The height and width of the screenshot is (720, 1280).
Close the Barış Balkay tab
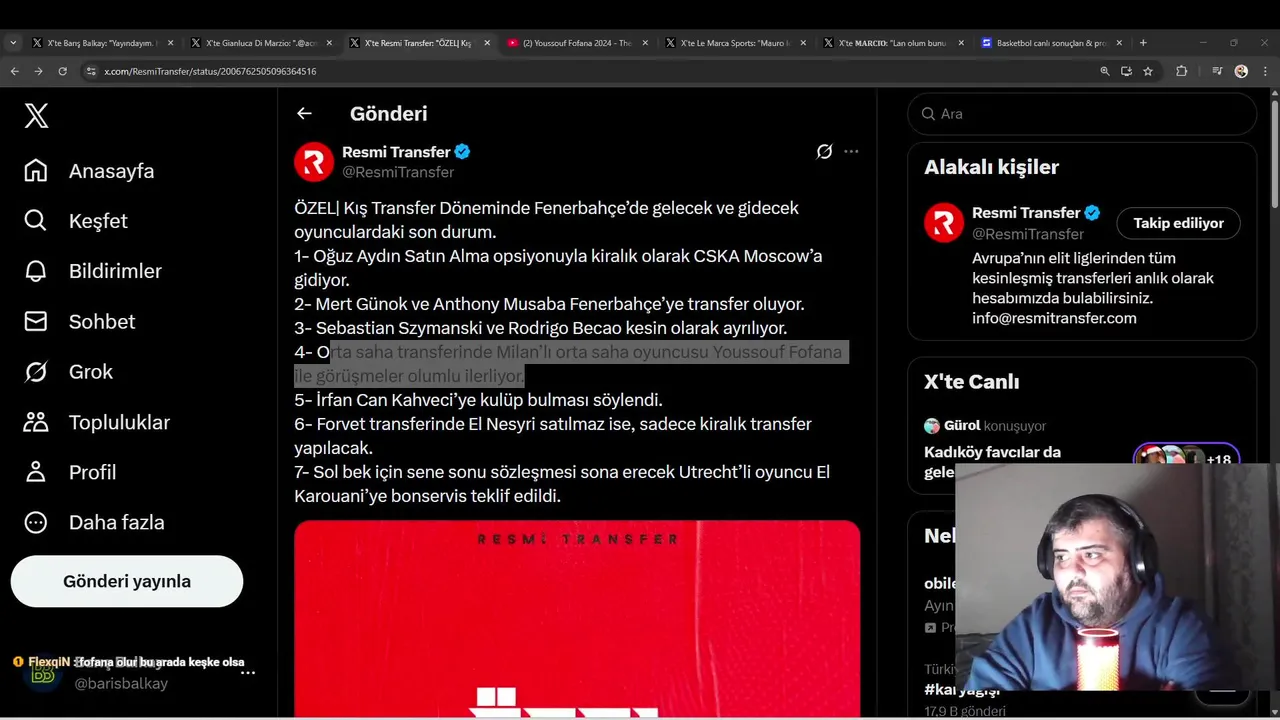171,43
